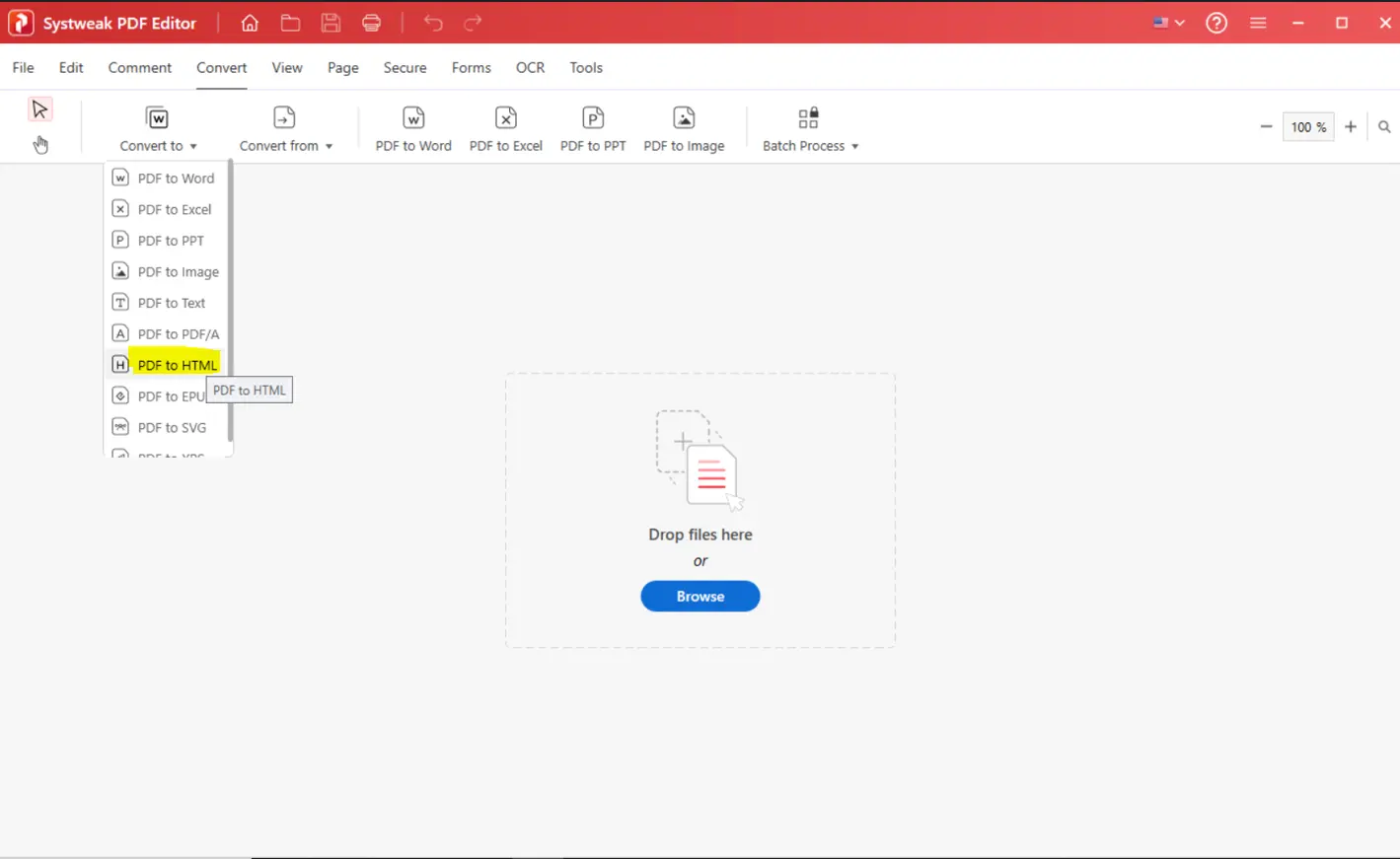Click the Search magnifier icon
The image size is (1400, 859).
point(1384,127)
